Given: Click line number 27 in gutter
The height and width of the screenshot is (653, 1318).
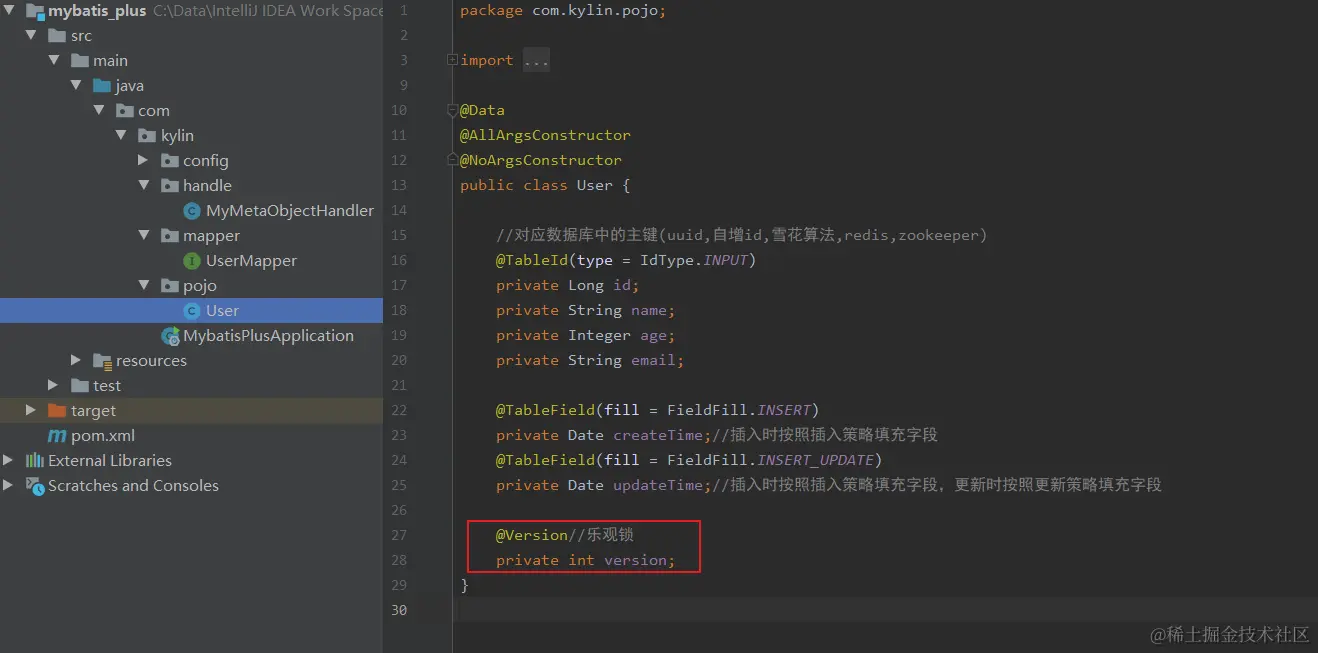Looking at the screenshot, I should (x=399, y=535).
